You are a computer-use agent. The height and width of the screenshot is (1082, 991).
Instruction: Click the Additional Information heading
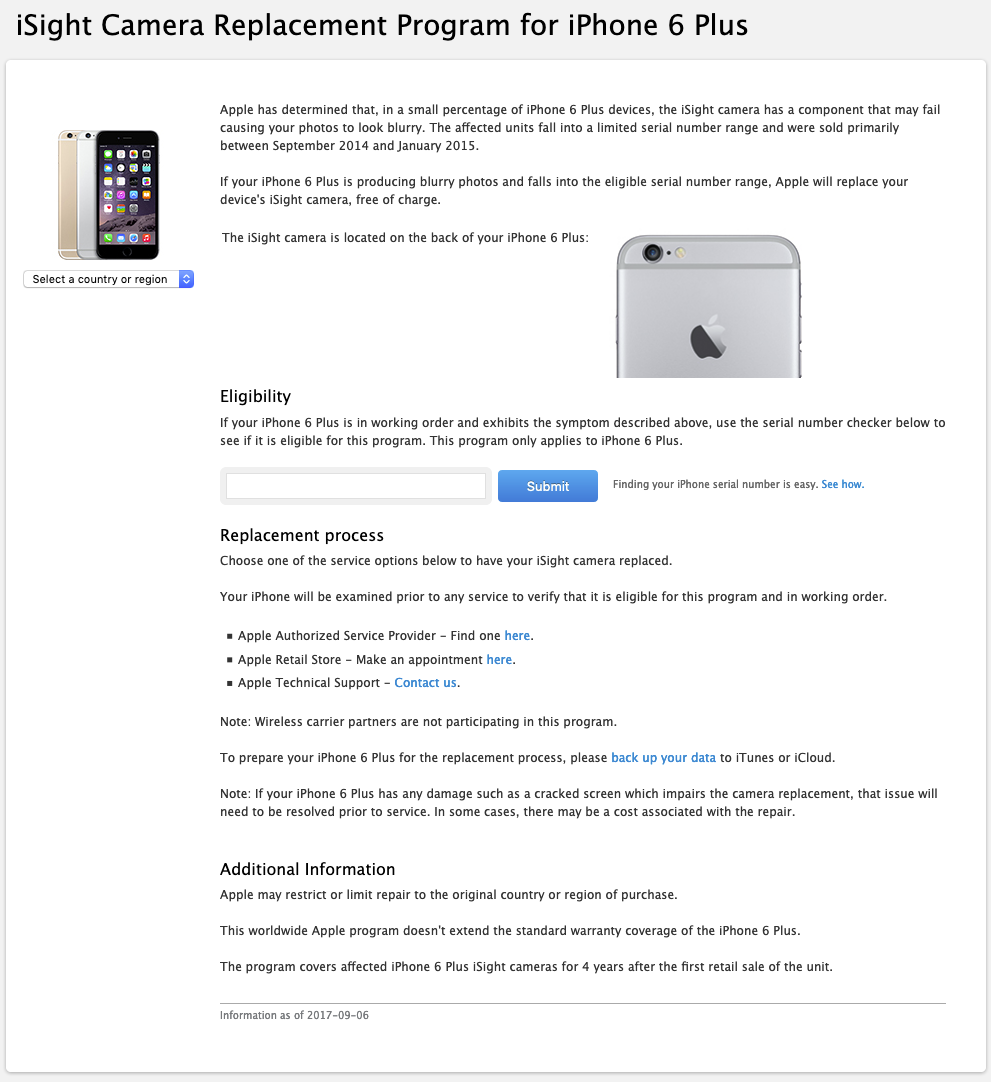(x=308, y=869)
